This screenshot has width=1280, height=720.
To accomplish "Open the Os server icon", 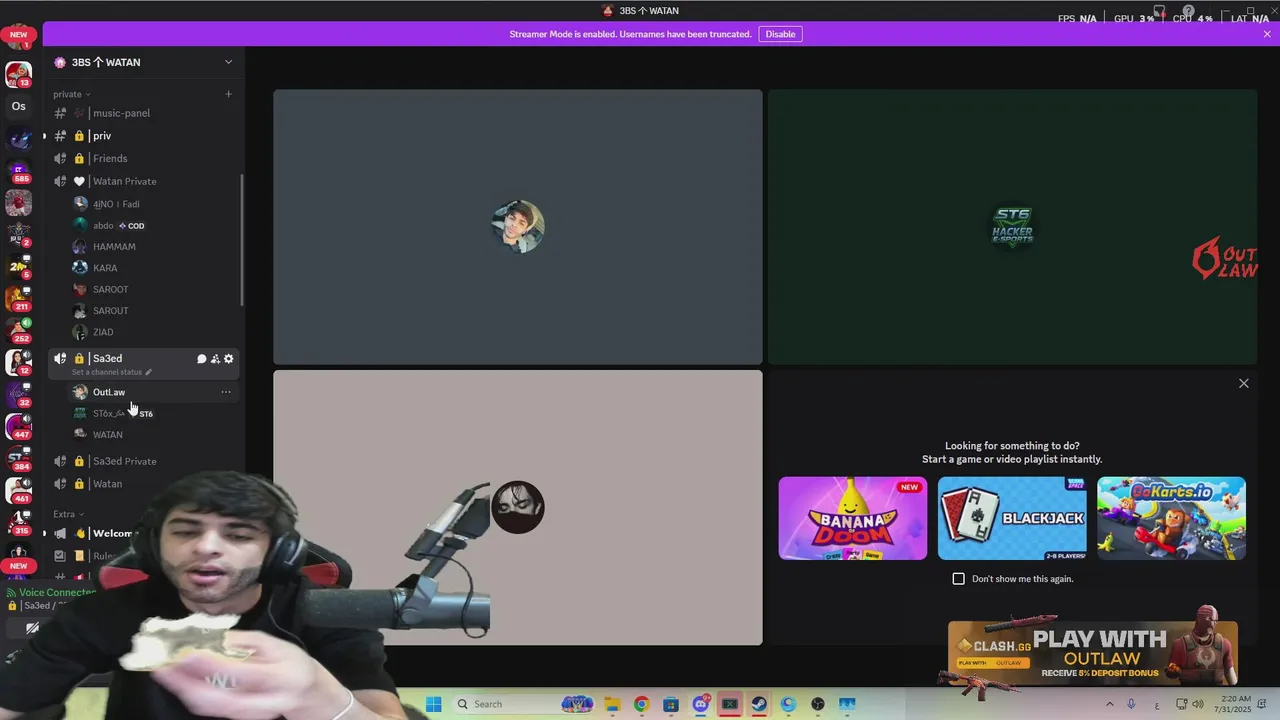I will [x=18, y=106].
